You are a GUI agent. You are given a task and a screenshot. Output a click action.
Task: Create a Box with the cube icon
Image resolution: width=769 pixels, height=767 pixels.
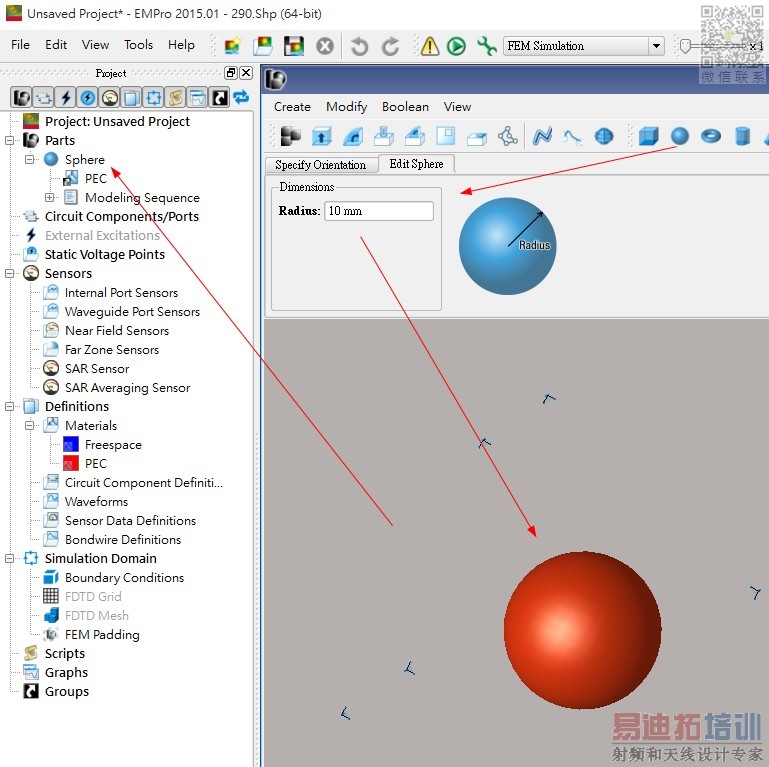coord(648,136)
